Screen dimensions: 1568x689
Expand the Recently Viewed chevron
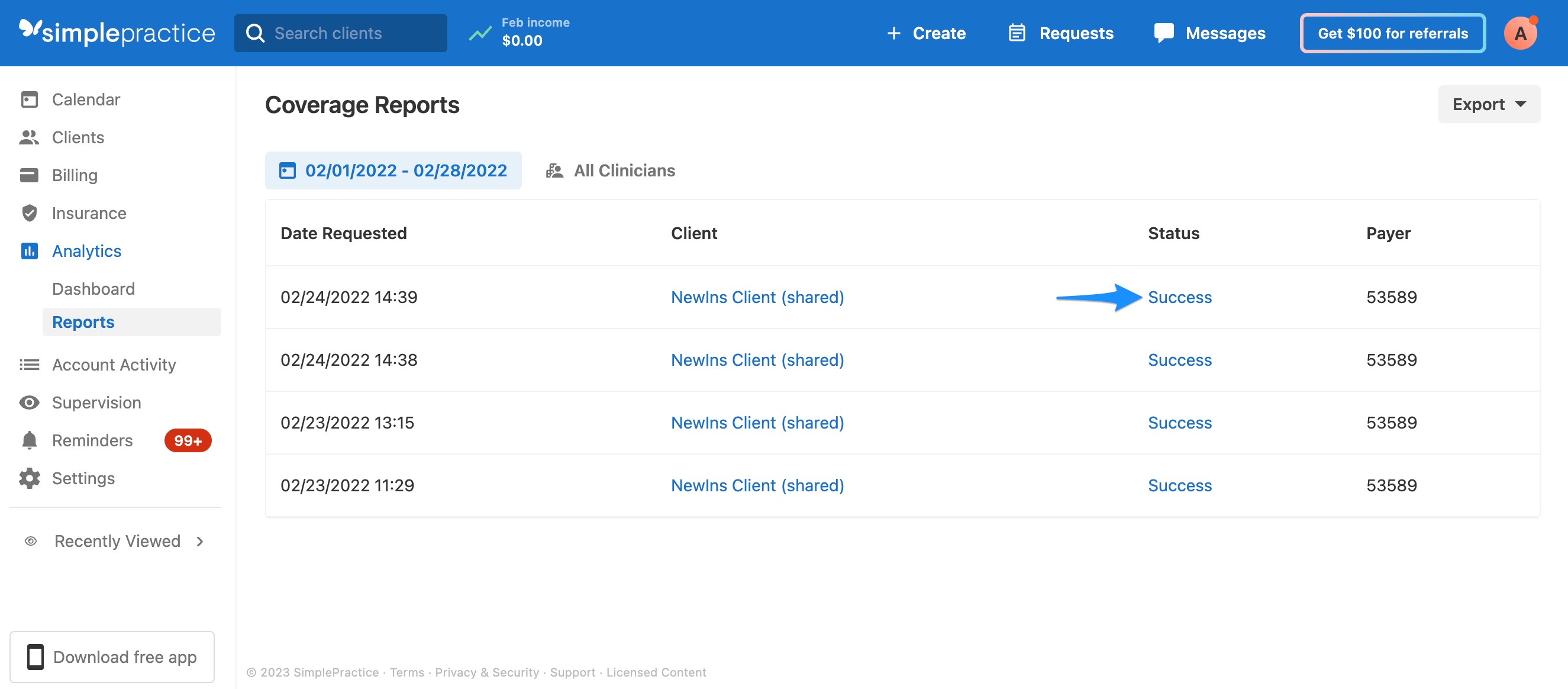point(199,541)
